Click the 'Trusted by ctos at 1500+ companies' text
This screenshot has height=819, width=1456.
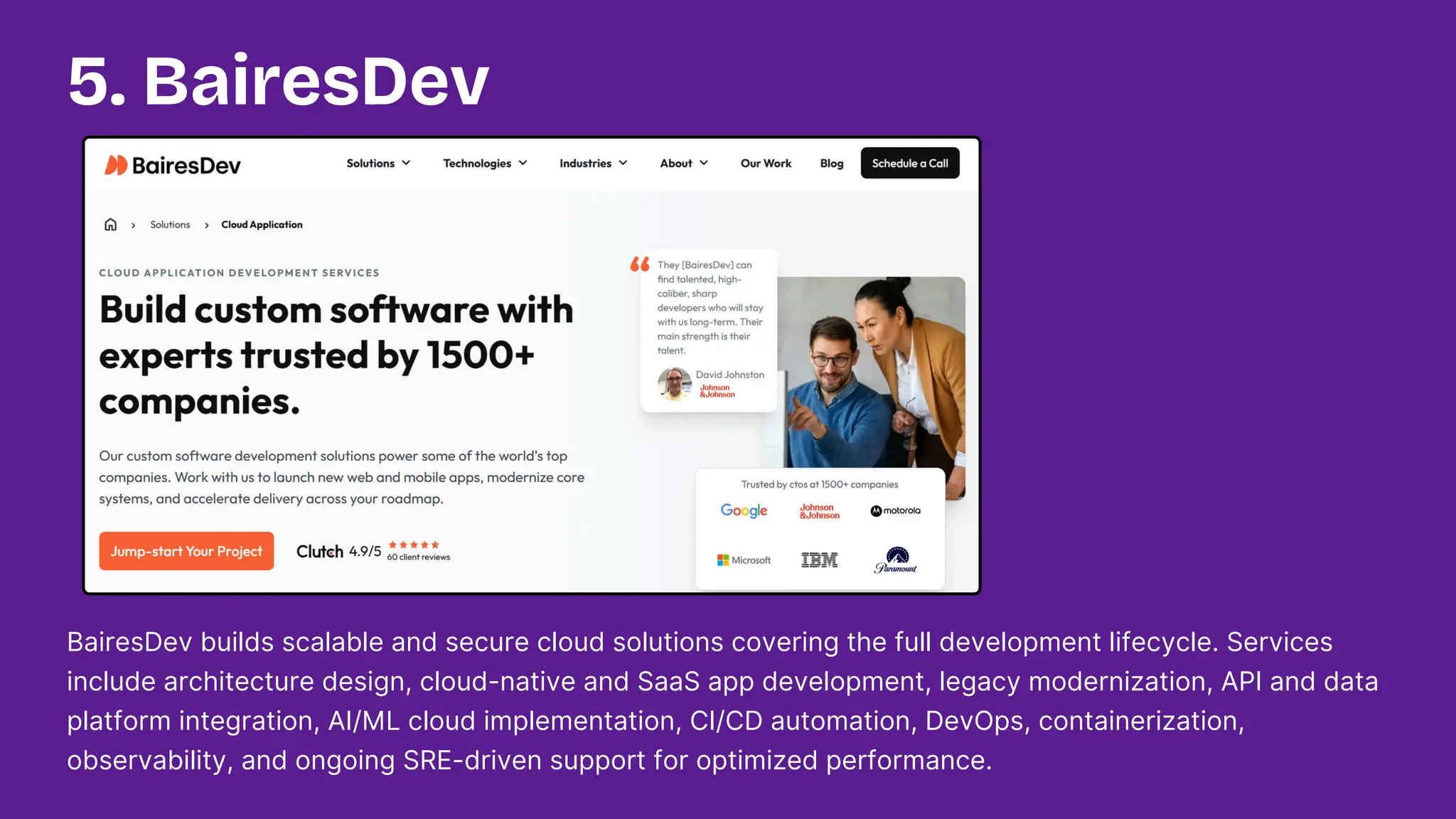pyautogui.click(x=820, y=484)
